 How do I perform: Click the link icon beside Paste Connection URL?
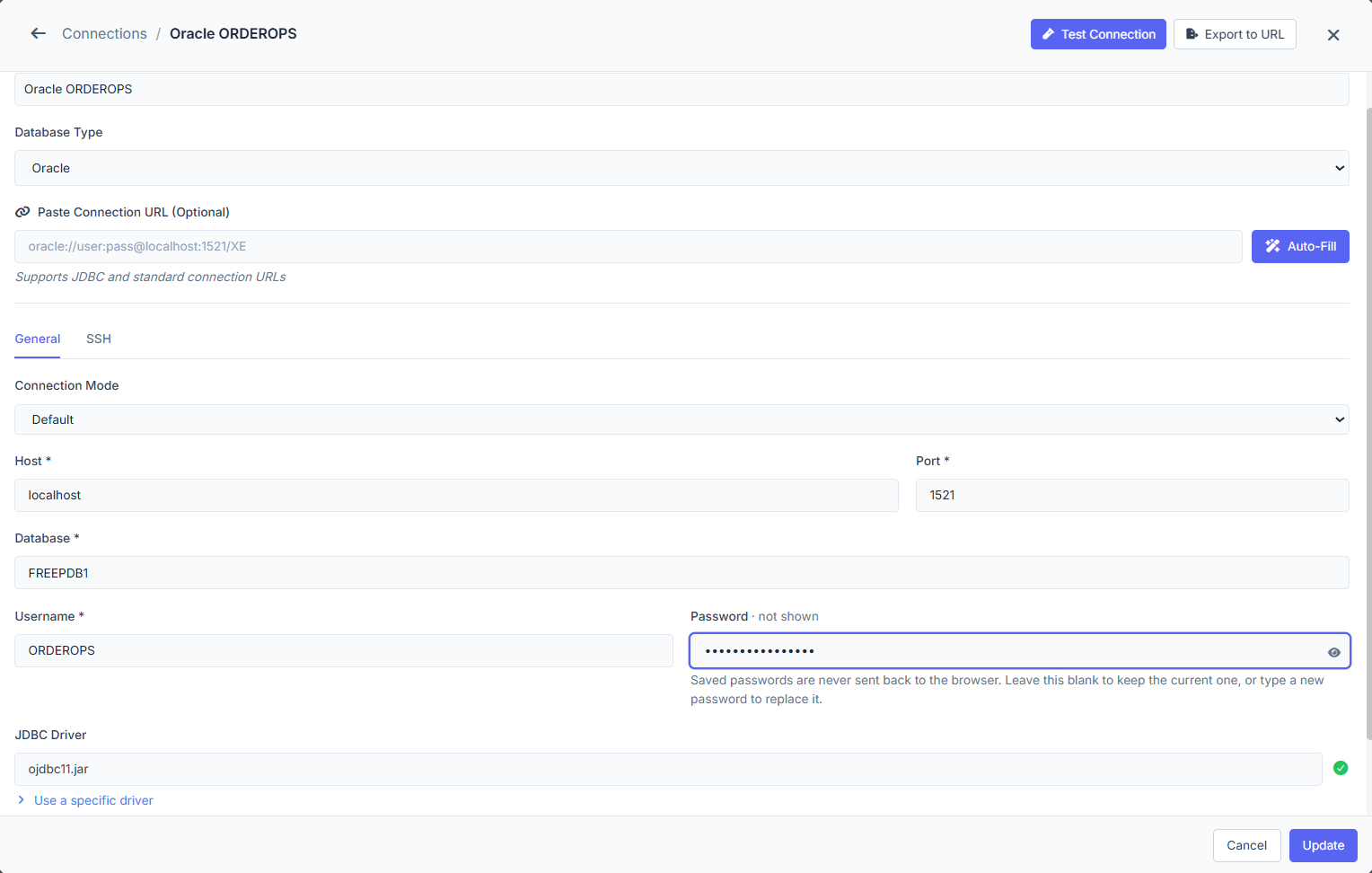pyautogui.click(x=22, y=212)
